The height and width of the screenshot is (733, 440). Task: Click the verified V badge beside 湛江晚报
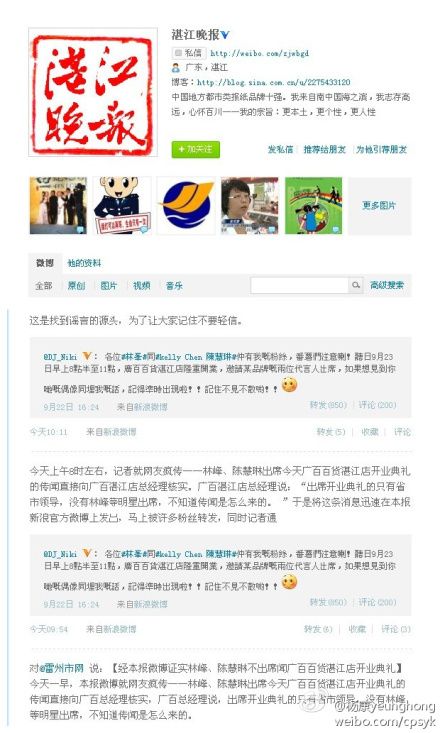225,35
